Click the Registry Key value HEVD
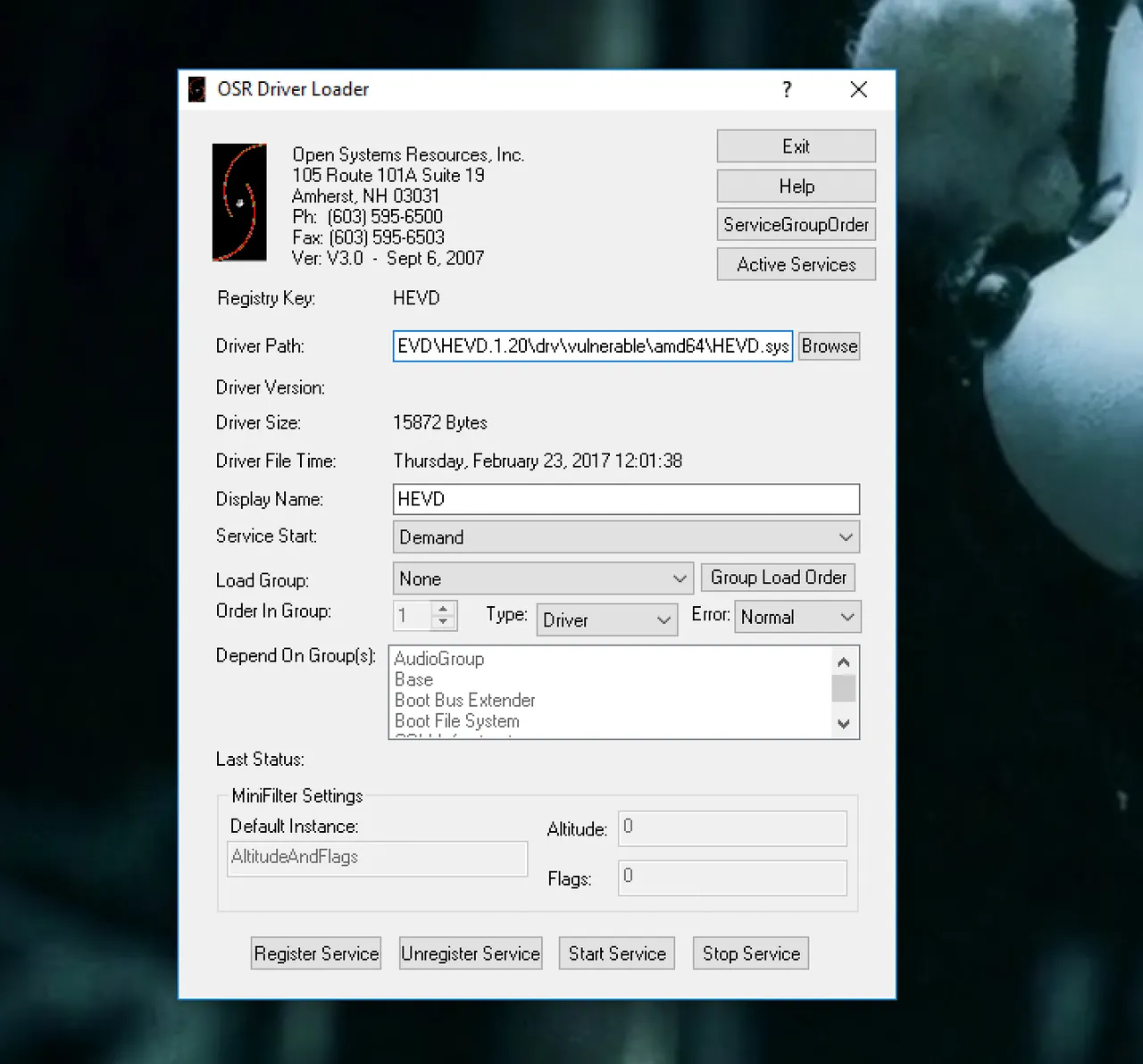Screen dimensions: 1143x1064 pyautogui.click(x=416, y=298)
